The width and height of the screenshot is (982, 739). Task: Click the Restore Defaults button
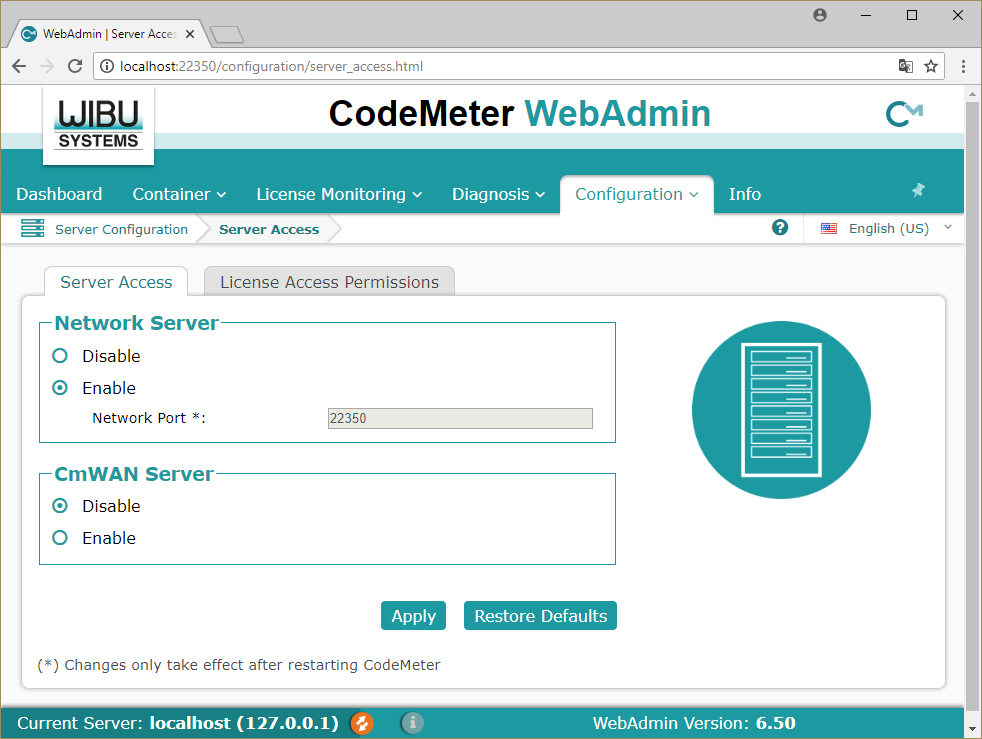point(540,616)
